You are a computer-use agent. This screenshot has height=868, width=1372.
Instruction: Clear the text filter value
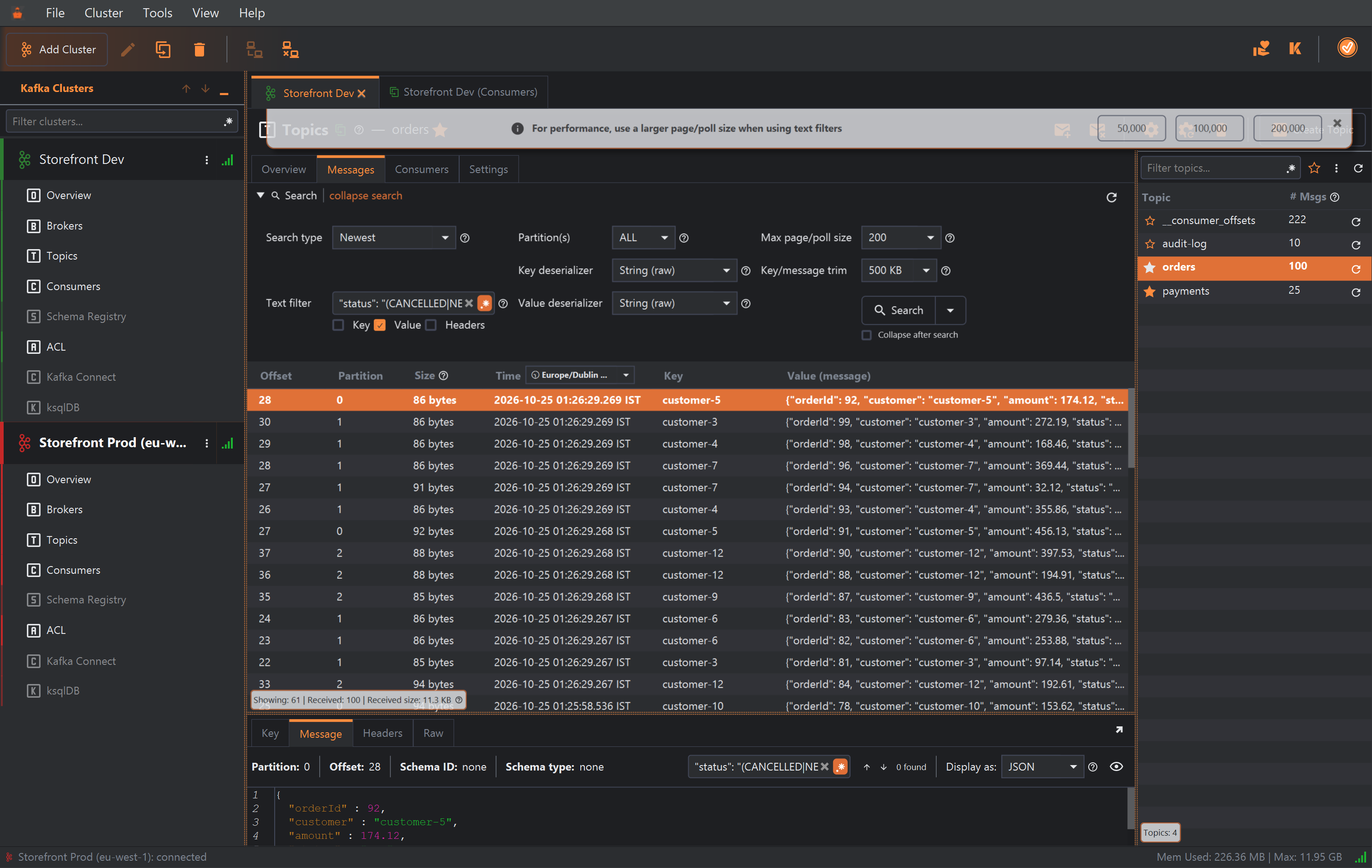point(468,303)
